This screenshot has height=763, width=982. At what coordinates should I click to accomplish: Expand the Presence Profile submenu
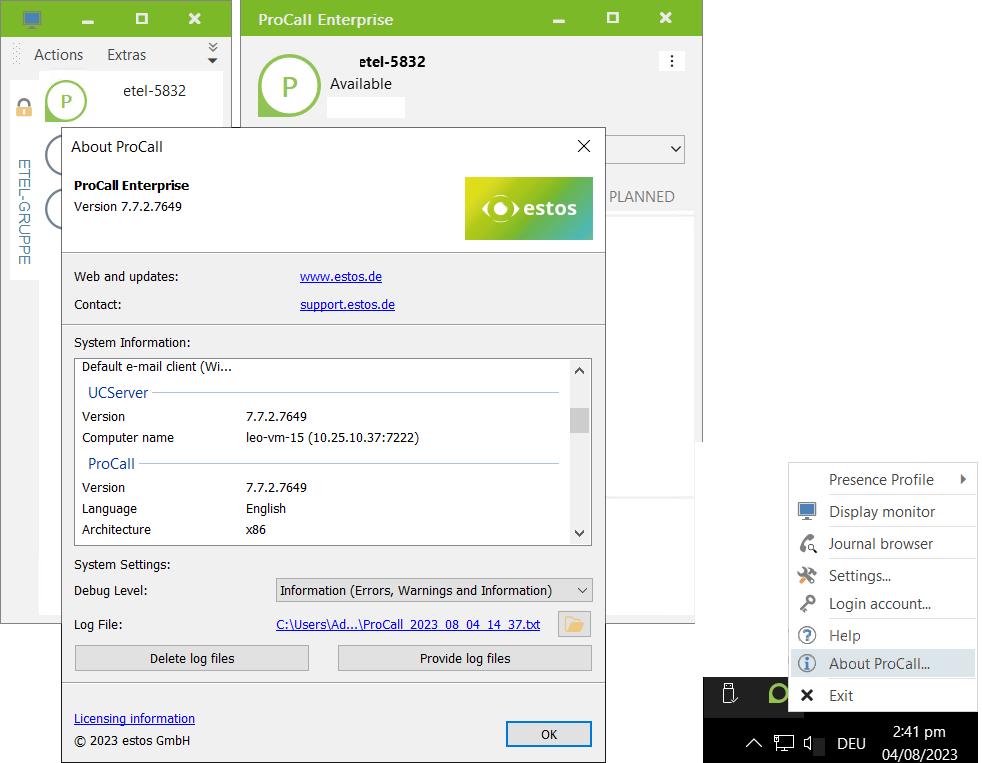point(882,480)
